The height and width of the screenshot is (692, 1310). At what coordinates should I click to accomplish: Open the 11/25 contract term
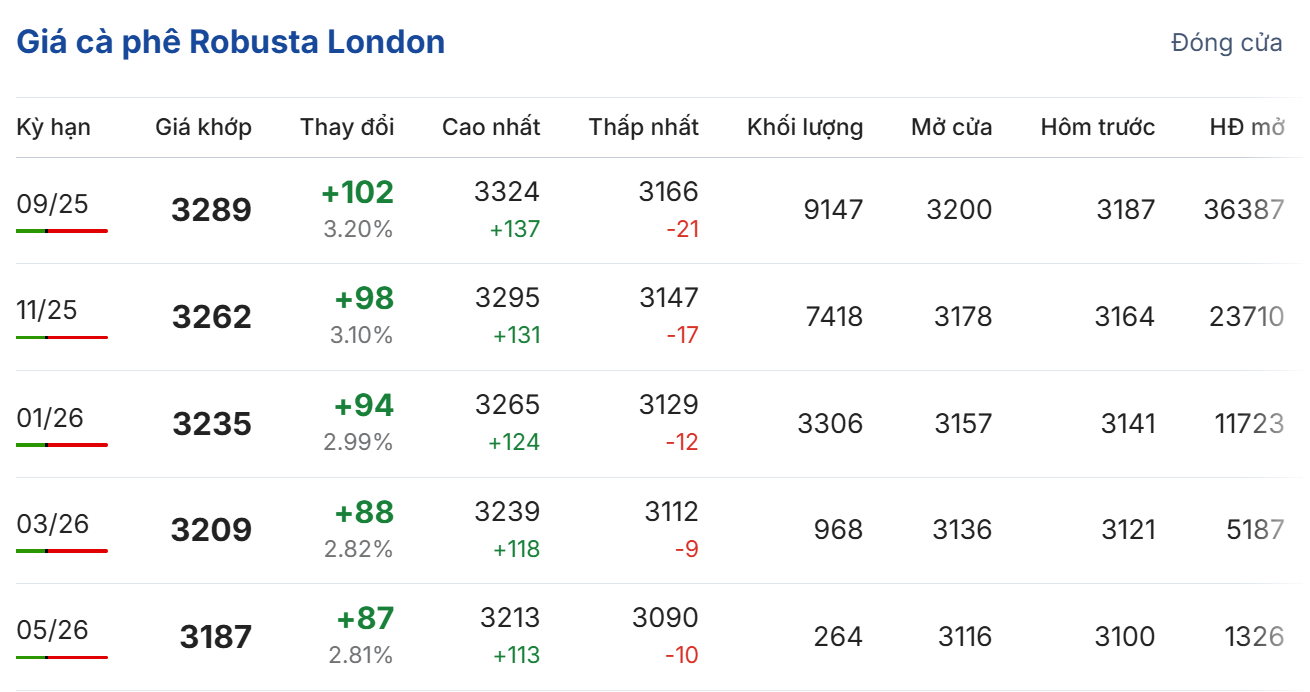[47, 310]
